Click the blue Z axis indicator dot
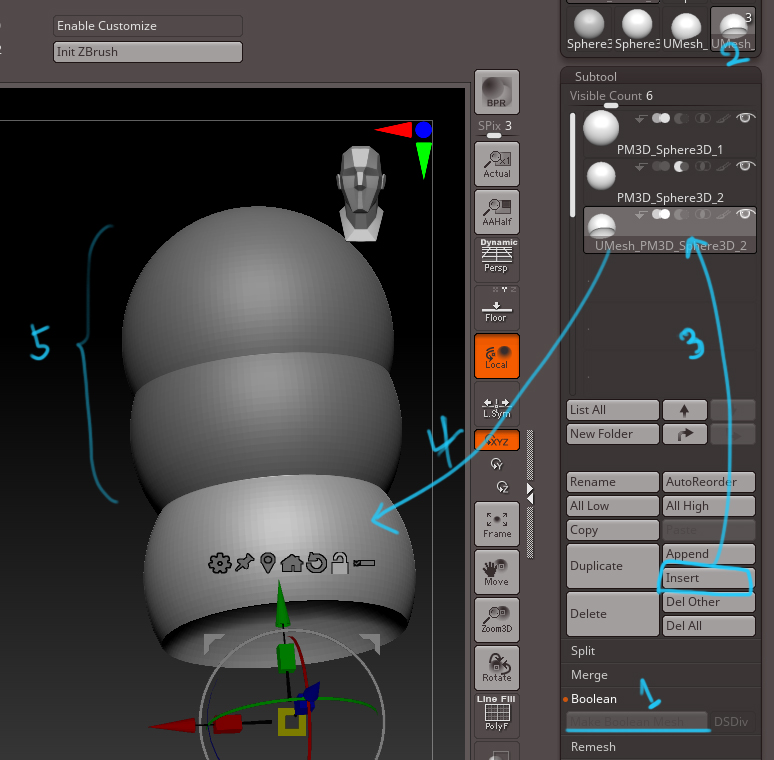 pyautogui.click(x=424, y=130)
